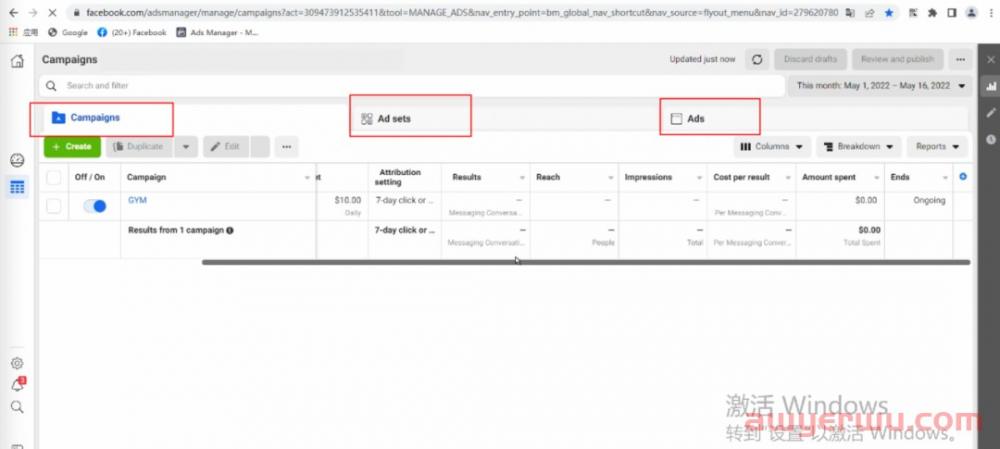Viewport: 1000px width, 449px height.
Task: Close the right side panel with X
Action: pyautogui.click(x=990, y=60)
